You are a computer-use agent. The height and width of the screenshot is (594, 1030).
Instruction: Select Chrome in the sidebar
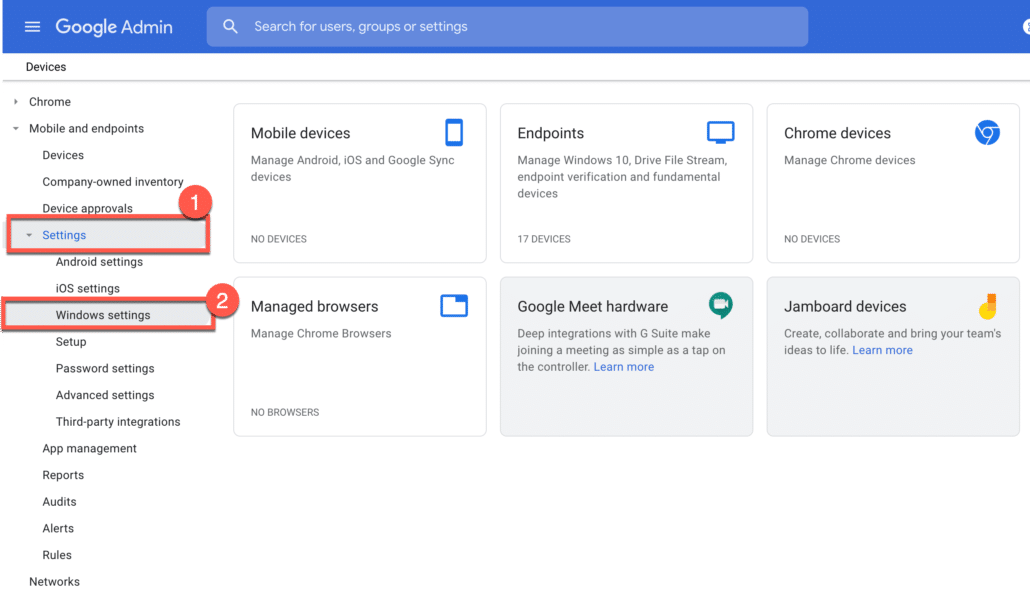point(50,102)
